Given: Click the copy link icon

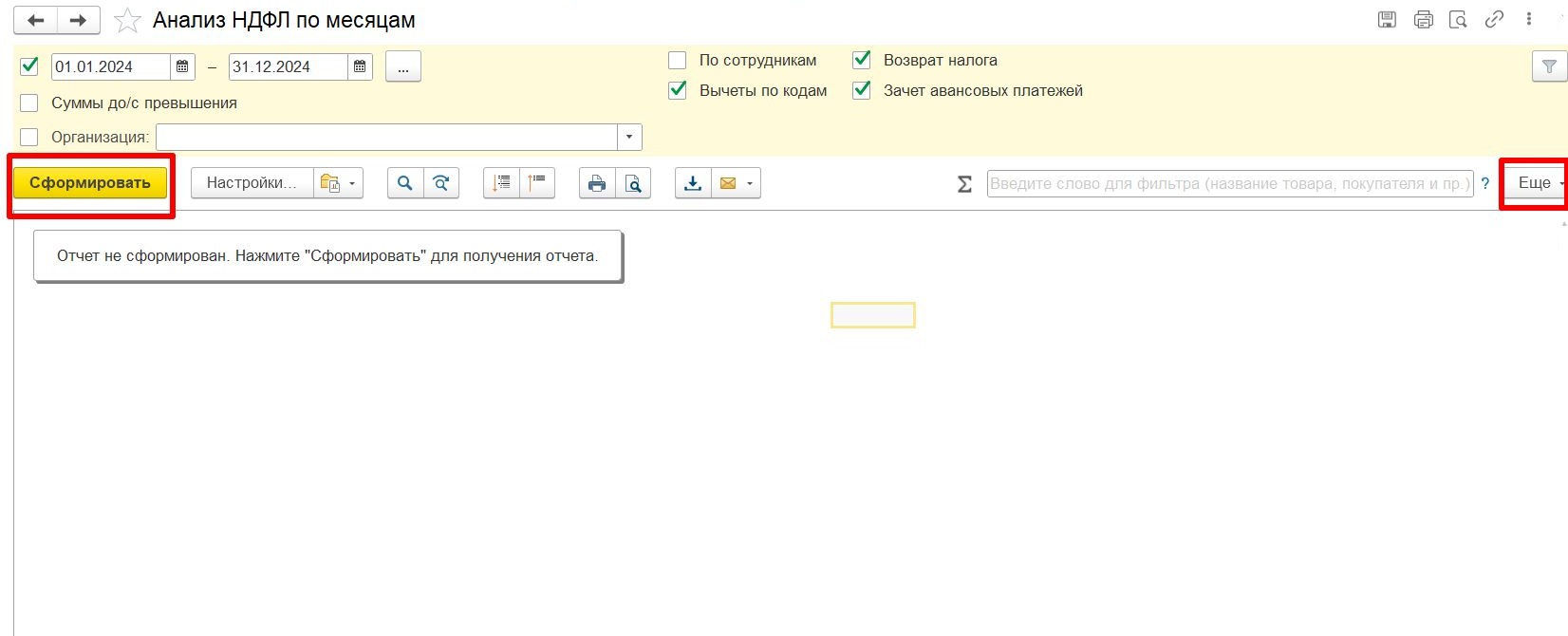Looking at the screenshot, I should (1494, 19).
